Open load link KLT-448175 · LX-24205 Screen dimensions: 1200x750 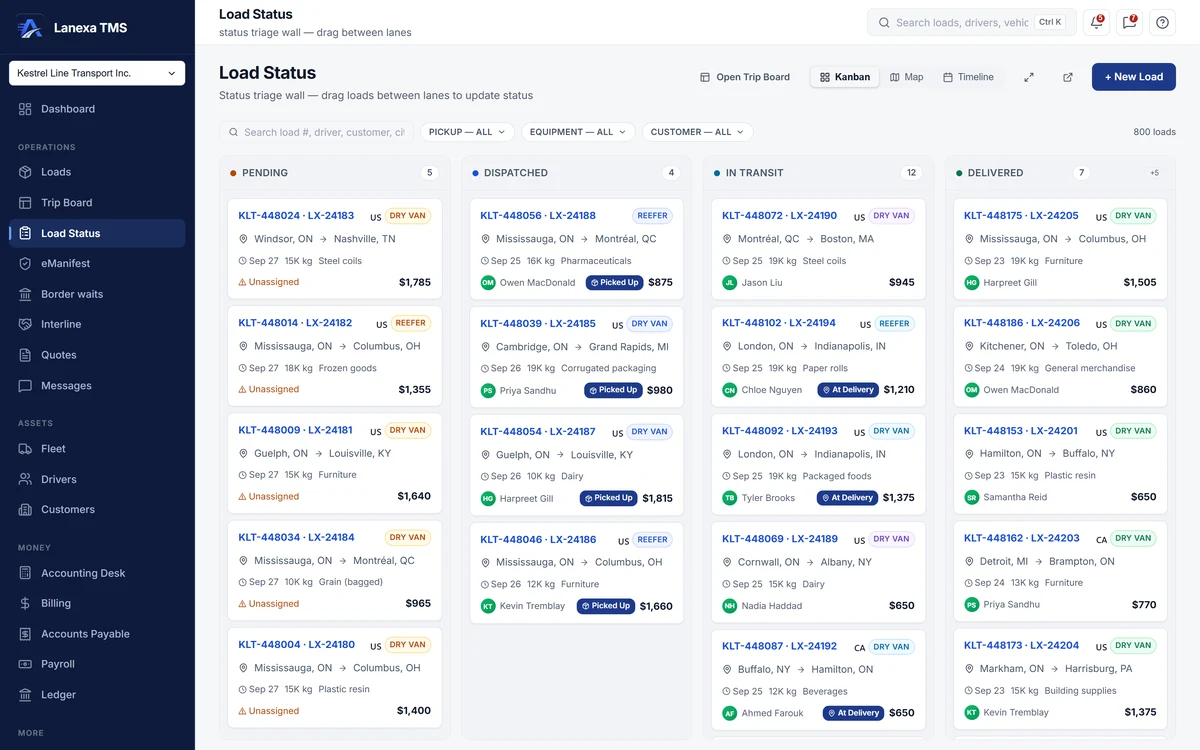tap(1021, 216)
